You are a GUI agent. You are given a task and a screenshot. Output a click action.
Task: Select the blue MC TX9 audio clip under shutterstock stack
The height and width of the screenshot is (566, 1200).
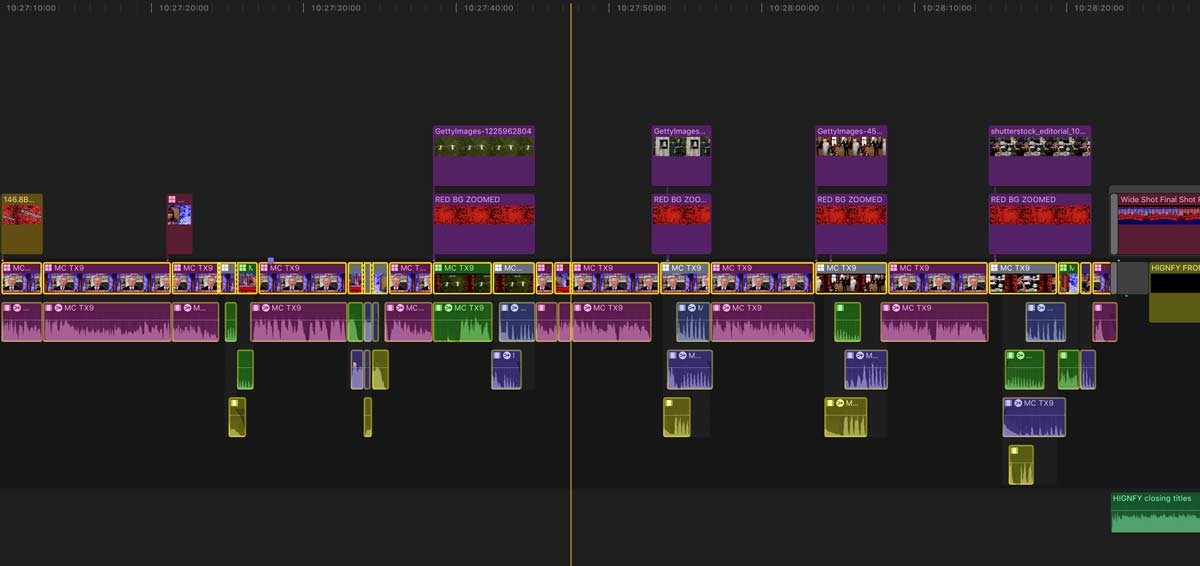[x=1034, y=417]
